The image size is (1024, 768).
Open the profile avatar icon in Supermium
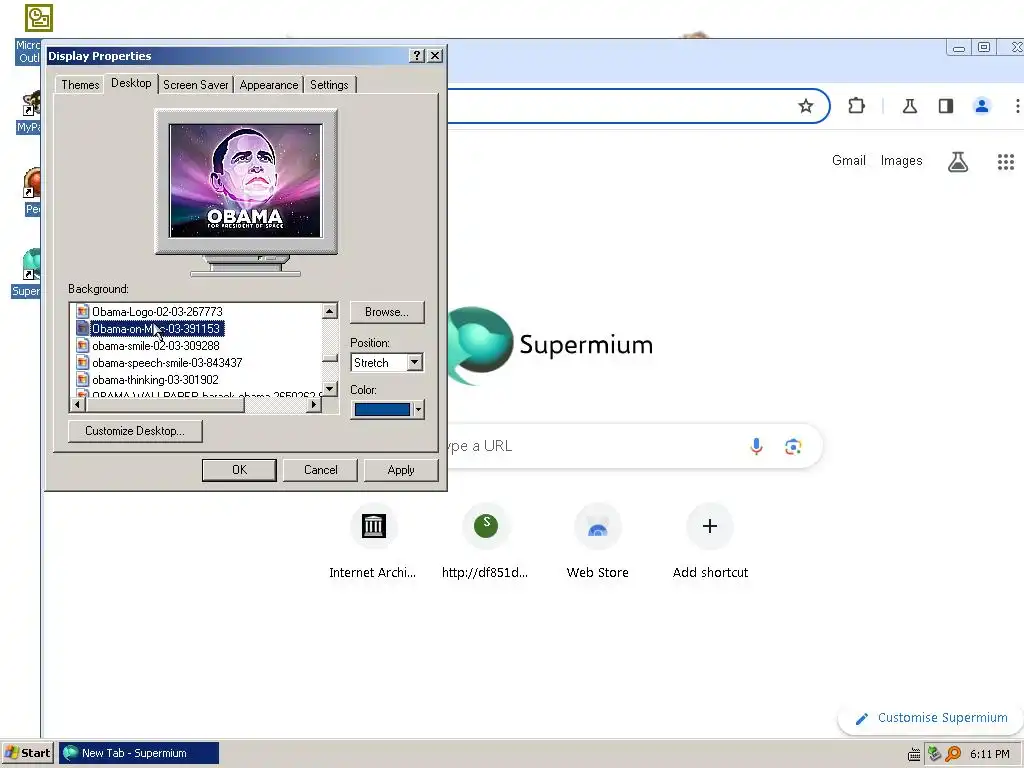coord(982,106)
